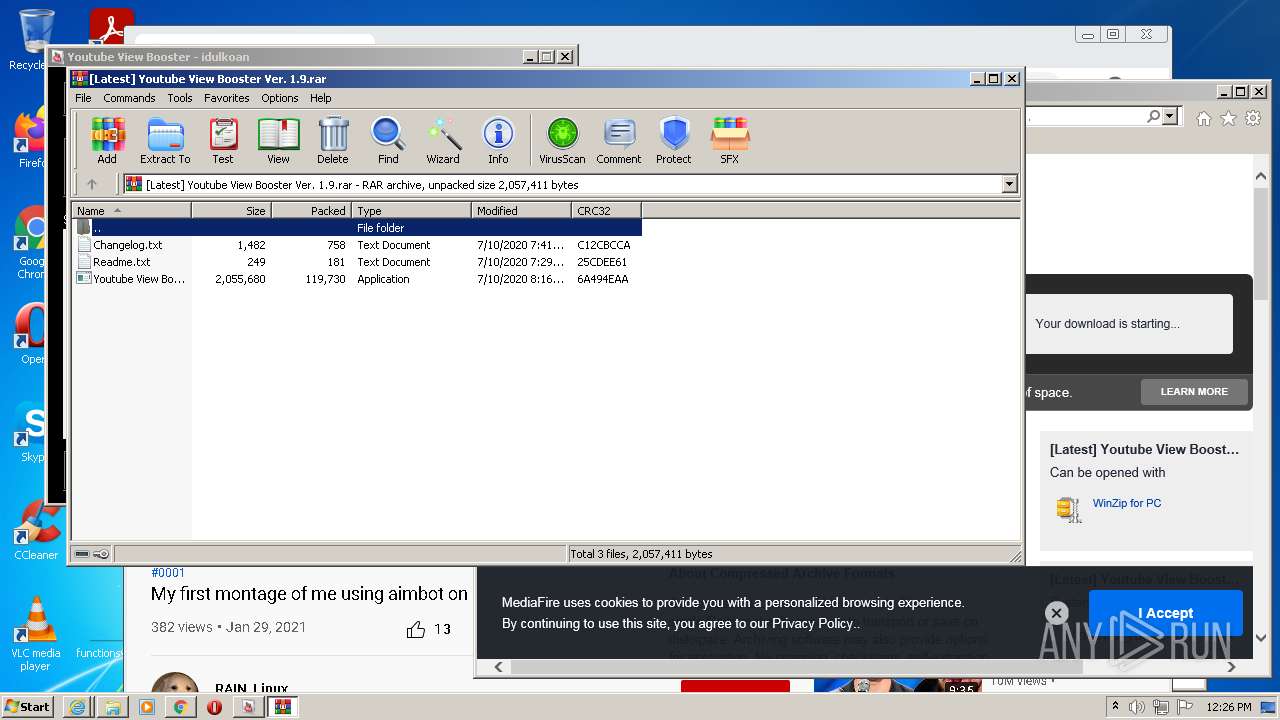Open browser settings gear icon
Screen dimensions: 1280x720
click(1252, 118)
